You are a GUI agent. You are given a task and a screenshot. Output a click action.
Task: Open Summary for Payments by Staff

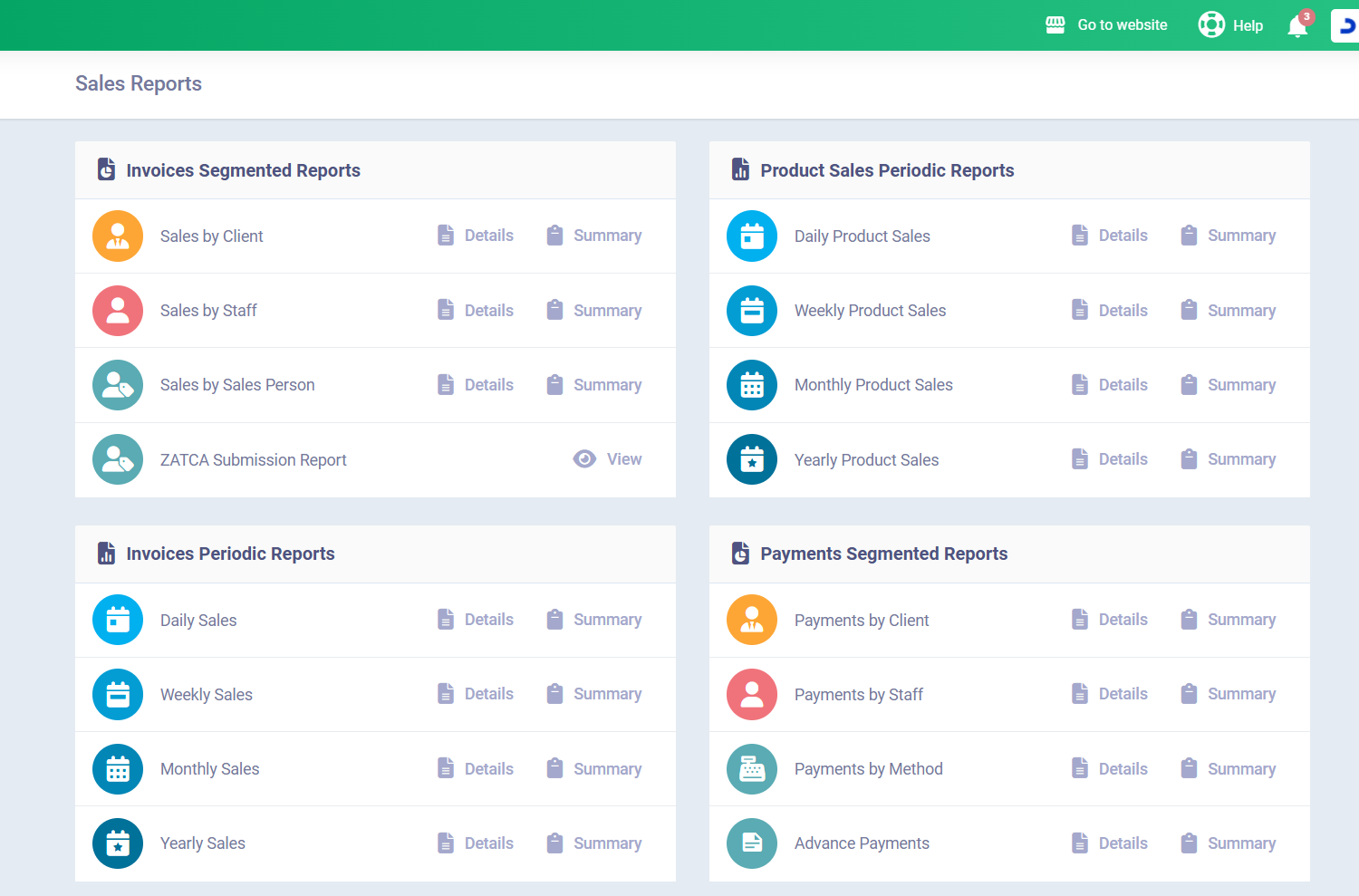(1229, 694)
